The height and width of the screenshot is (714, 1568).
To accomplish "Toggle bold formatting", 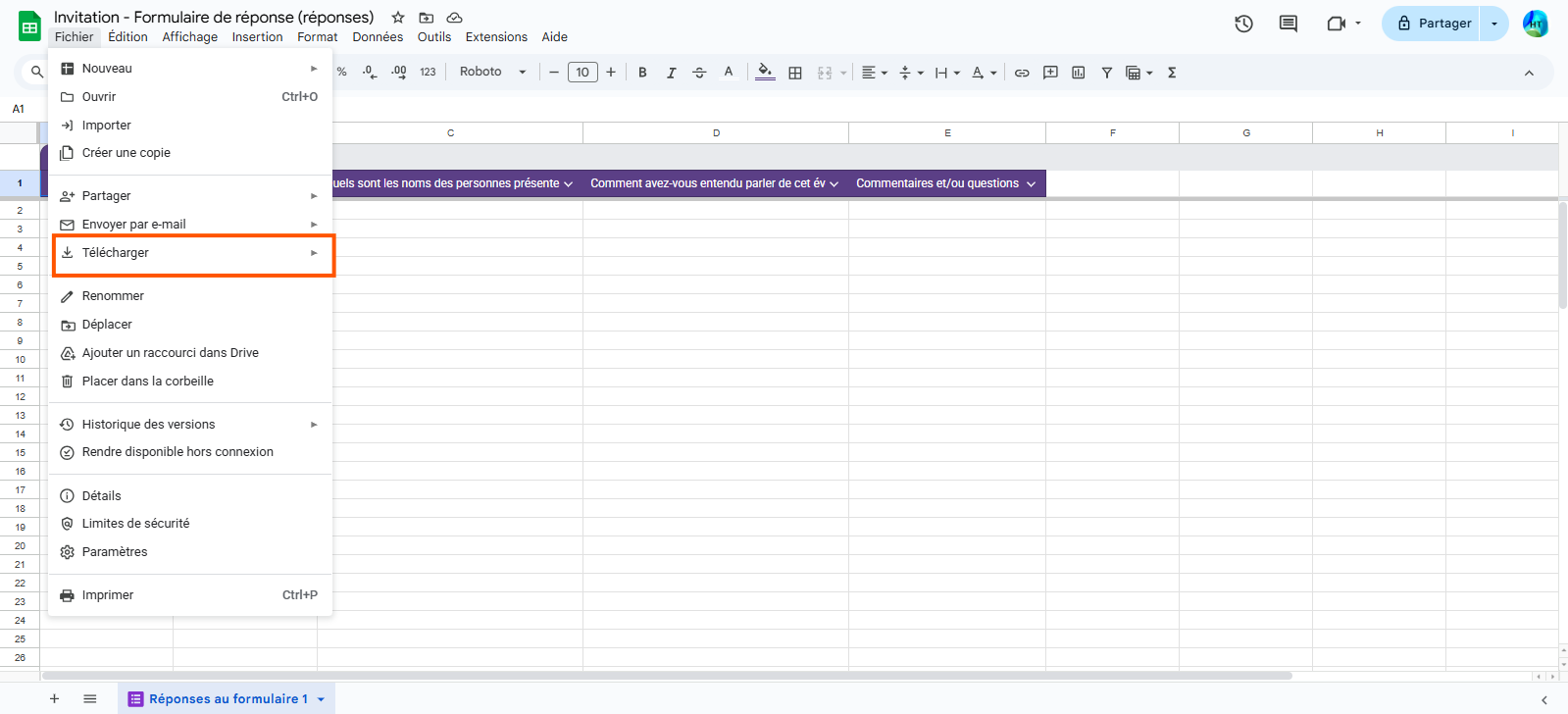I will (x=642, y=72).
